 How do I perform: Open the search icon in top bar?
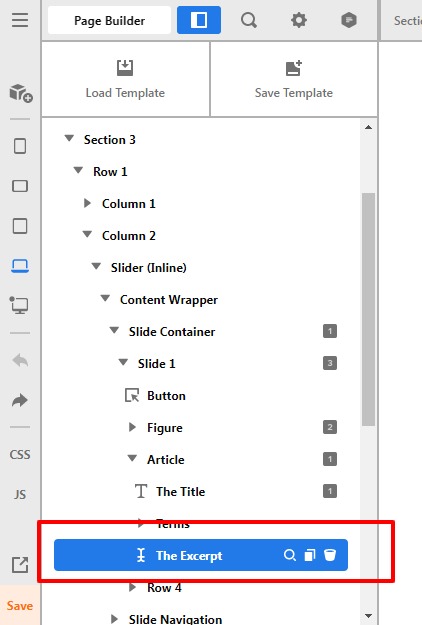tap(249, 20)
